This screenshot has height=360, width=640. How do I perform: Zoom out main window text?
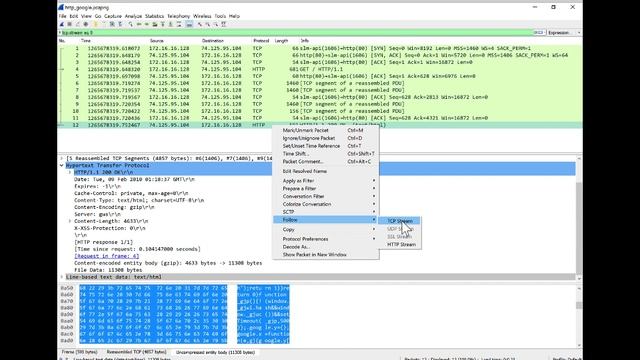coord(208,24)
